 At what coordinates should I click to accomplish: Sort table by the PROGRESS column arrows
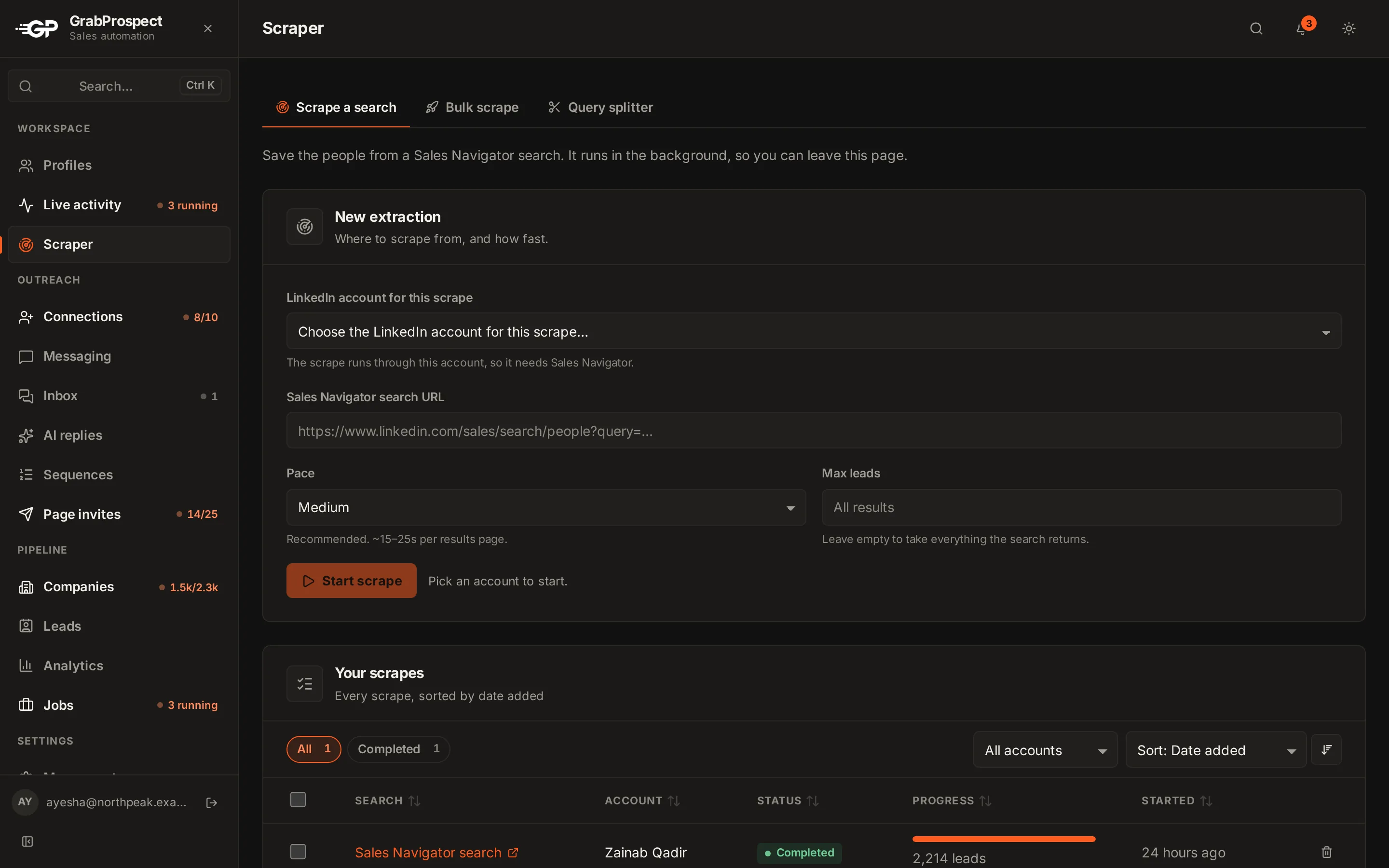click(985, 800)
